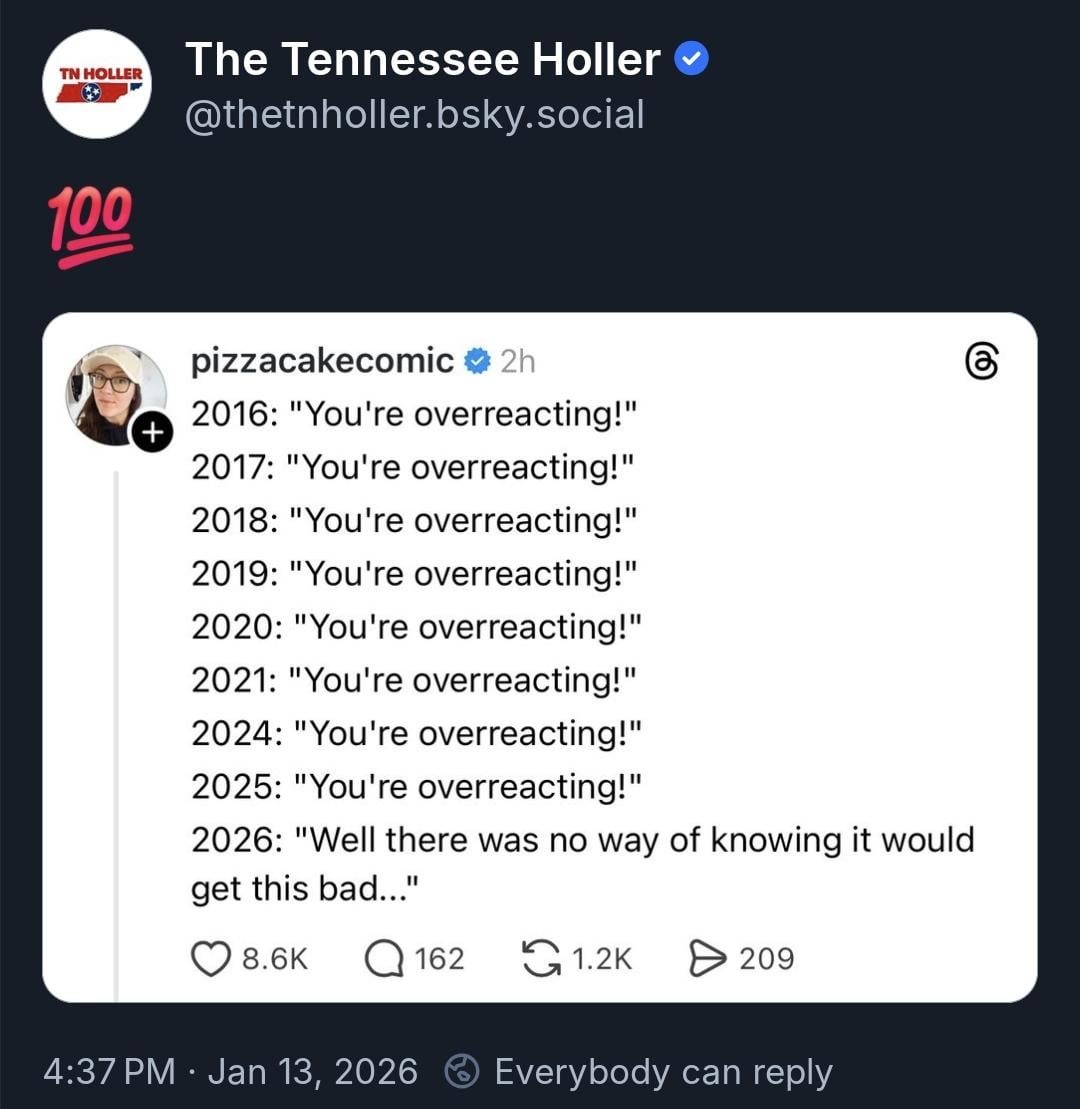Click the 8.6K likes count

tap(275, 958)
